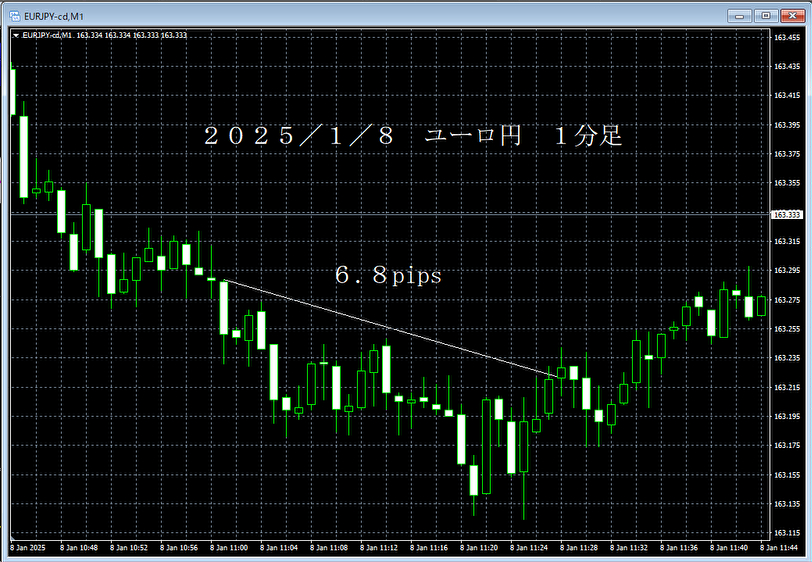The width and height of the screenshot is (812, 562).
Task: Select the white diagonal trend line
Action: click(x=390, y=328)
